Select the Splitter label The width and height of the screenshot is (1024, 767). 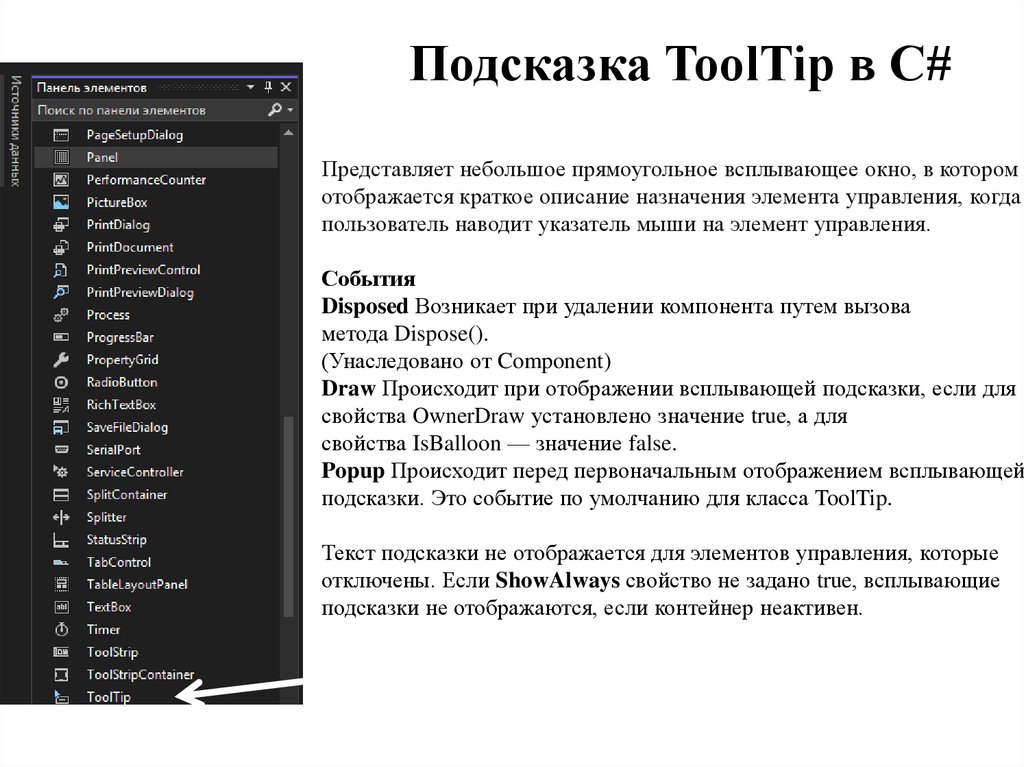click(x=106, y=517)
